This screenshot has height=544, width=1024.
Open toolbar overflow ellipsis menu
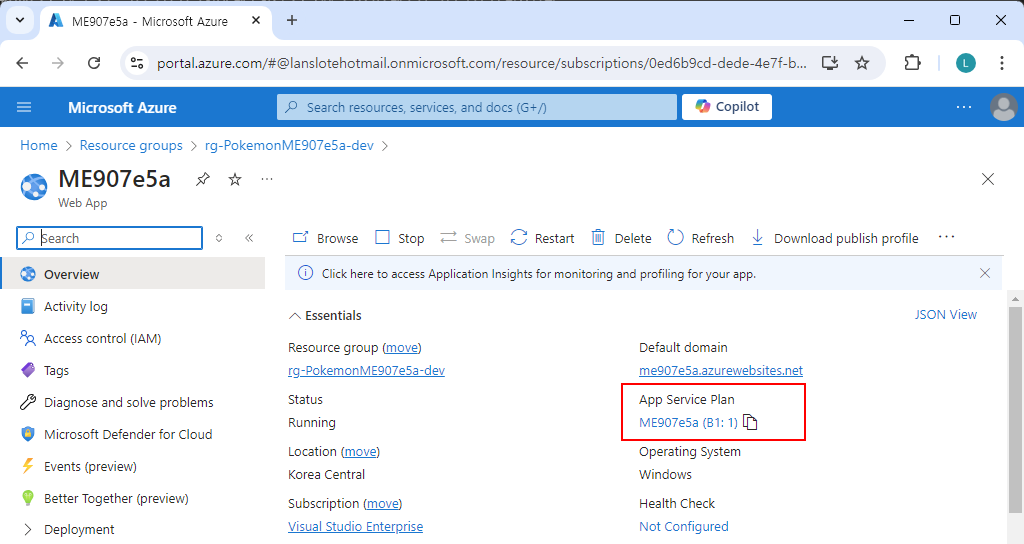point(946,237)
